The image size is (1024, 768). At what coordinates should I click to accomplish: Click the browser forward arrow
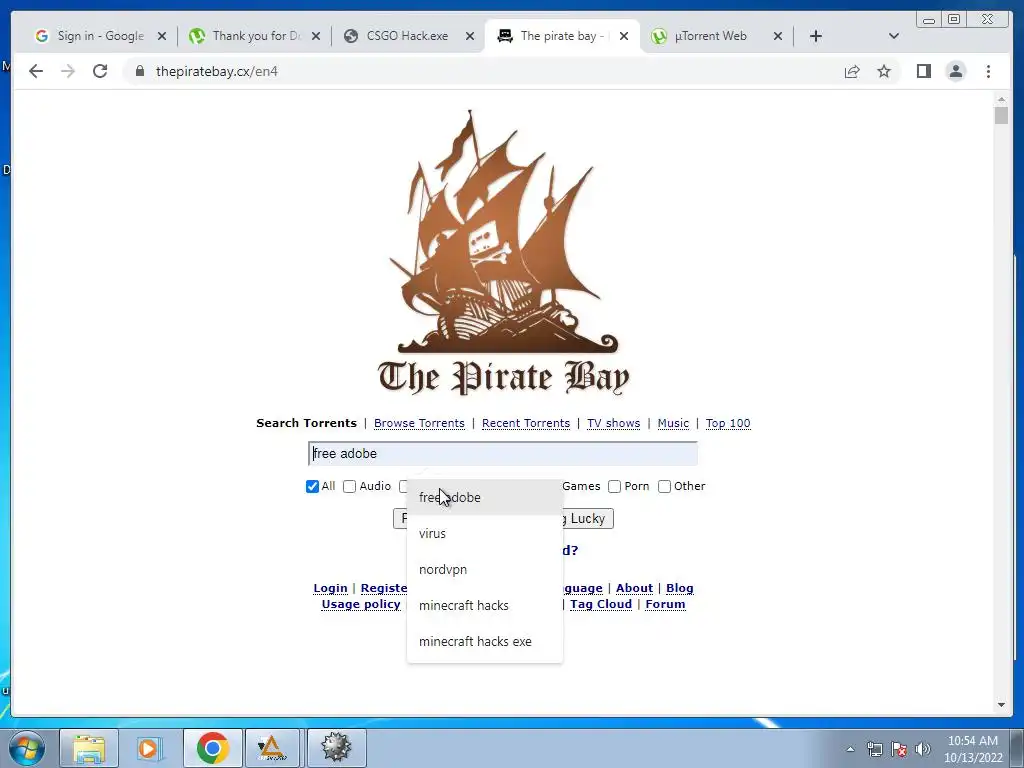coord(68,71)
